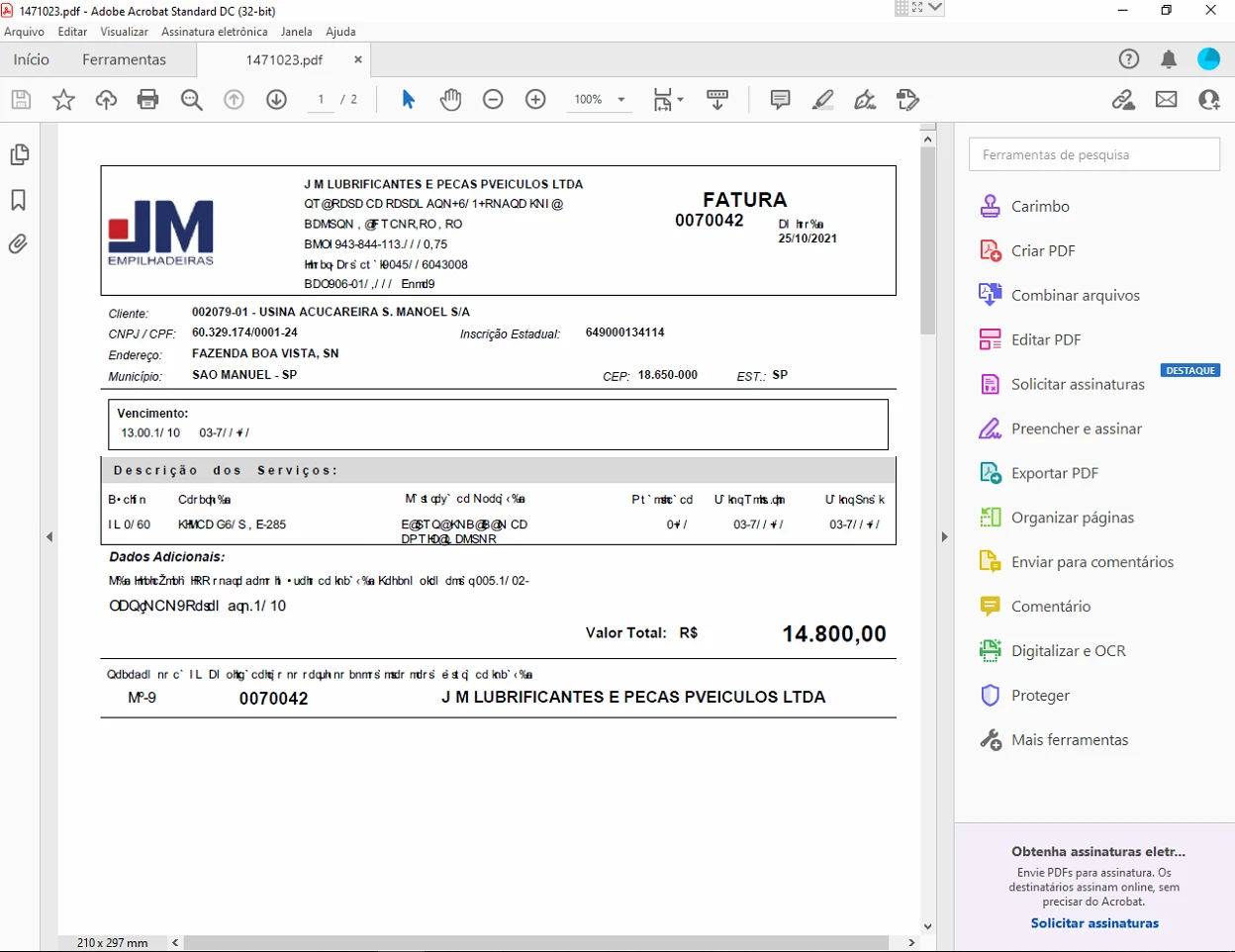
Task: Switch to the Início tab
Action: [32, 59]
